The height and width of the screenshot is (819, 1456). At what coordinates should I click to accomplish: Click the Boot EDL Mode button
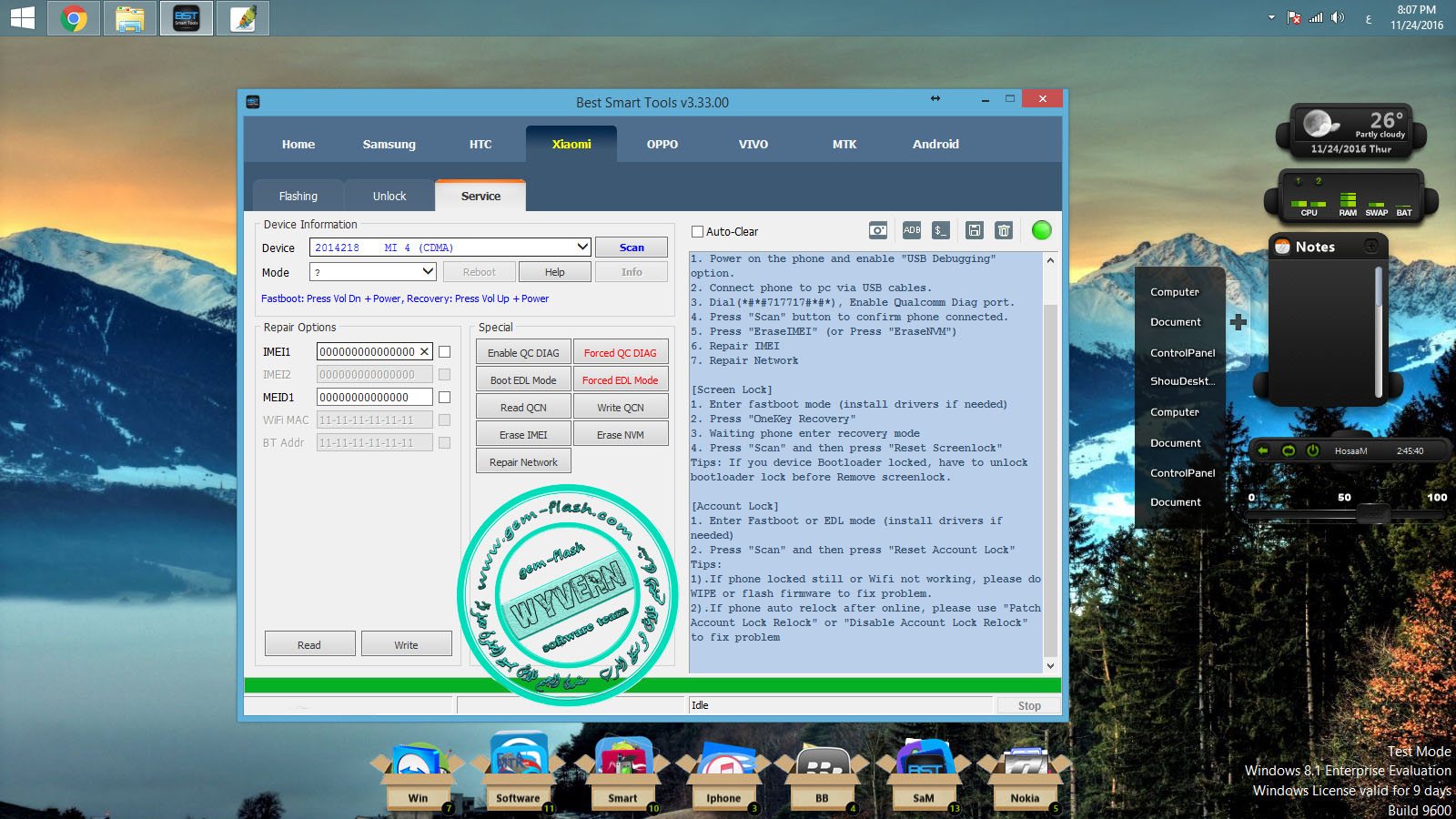click(523, 379)
